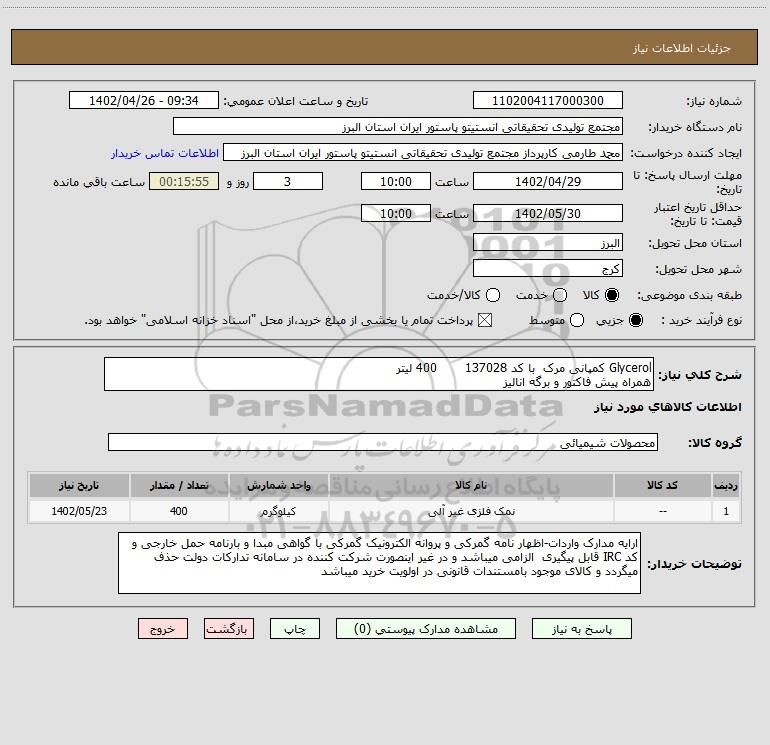The width and height of the screenshot is (770, 745).
Task: Click price validity time 10:00 field
Action: [x=396, y=213]
